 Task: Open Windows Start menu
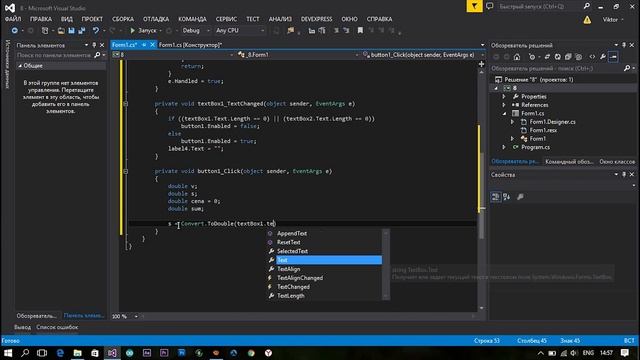tap(8, 353)
